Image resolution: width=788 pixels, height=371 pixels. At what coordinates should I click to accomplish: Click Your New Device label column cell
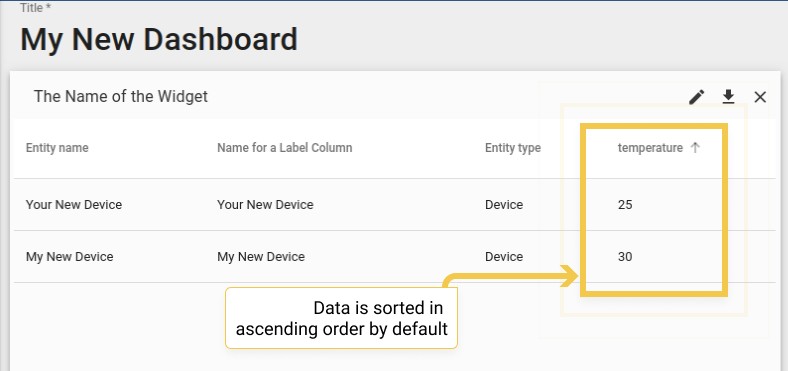(265, 205)
